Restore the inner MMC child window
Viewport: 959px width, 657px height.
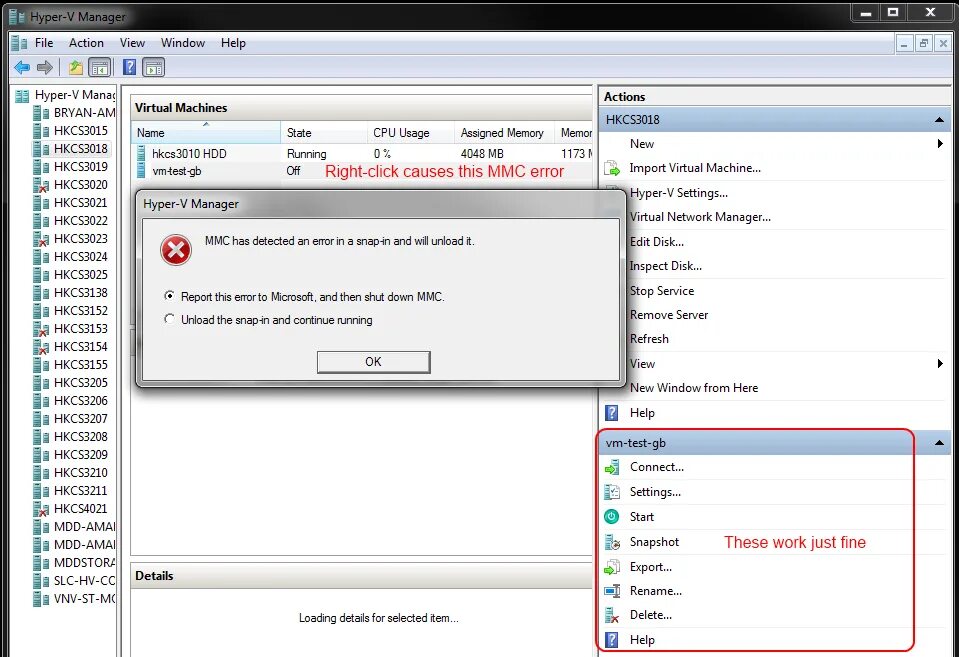tap(924, 43)
